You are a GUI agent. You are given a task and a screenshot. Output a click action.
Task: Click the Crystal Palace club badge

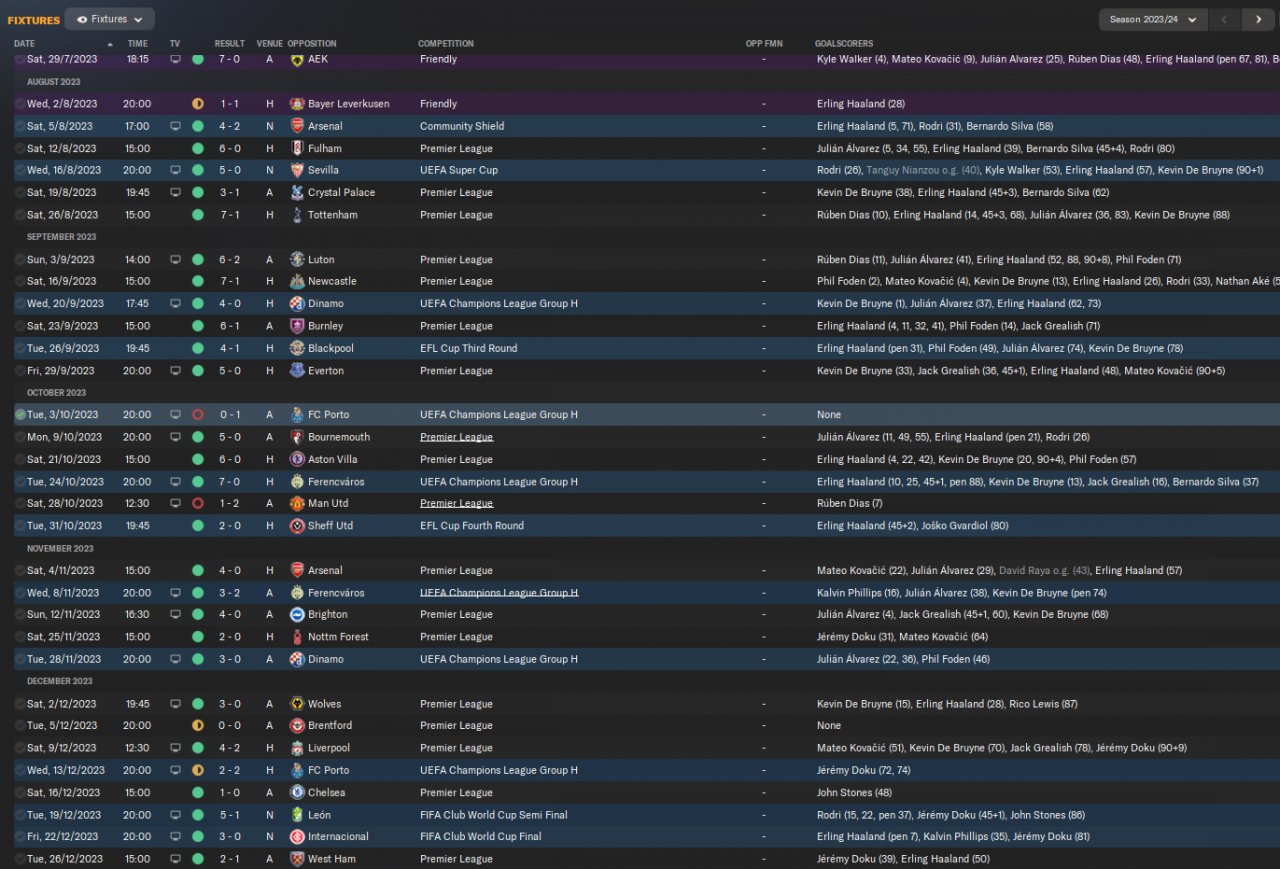point(297,192)
